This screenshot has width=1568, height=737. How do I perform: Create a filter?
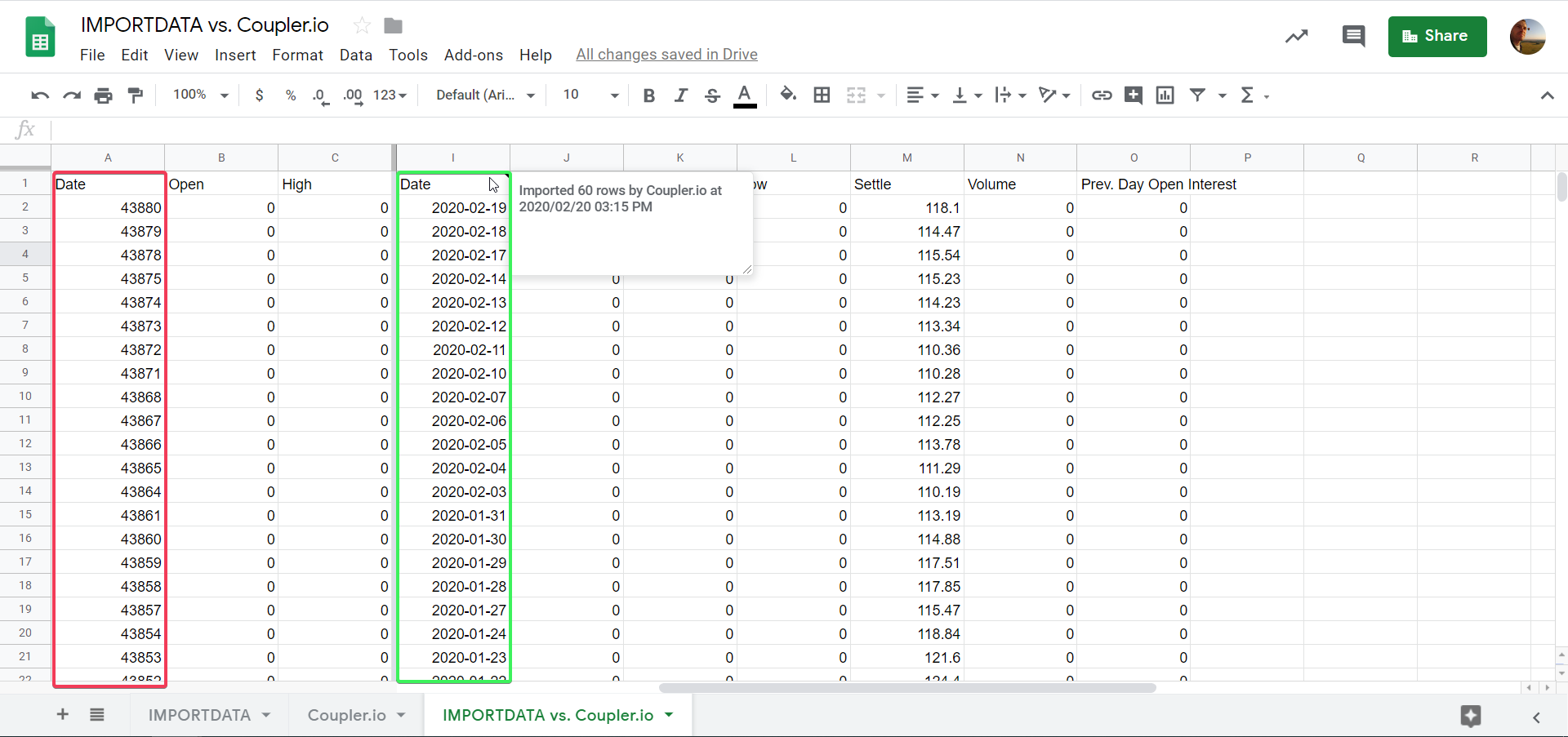click(1197, 95)
